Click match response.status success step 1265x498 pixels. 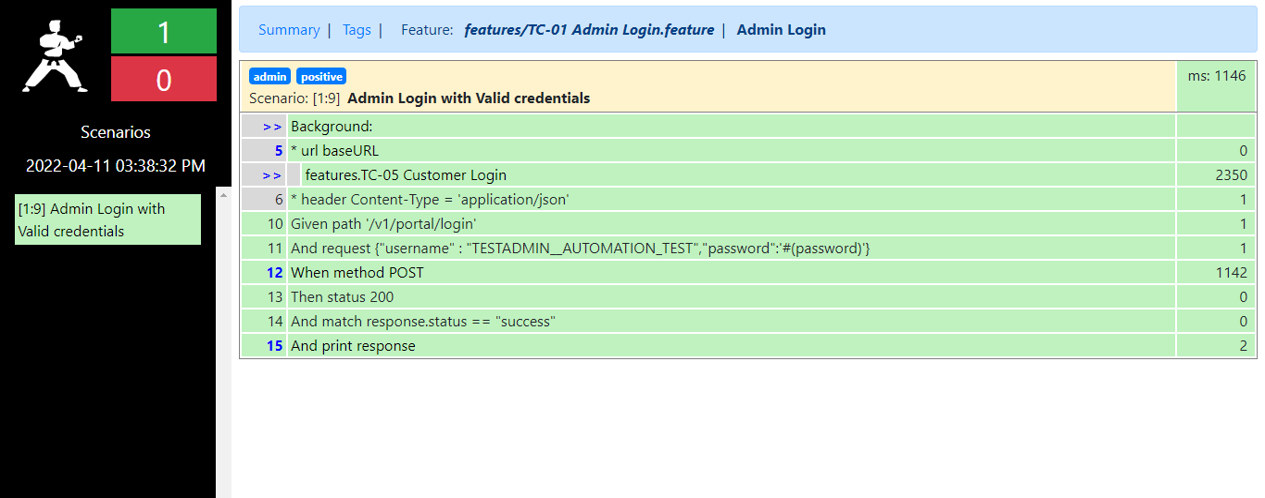tap(422, 321)
